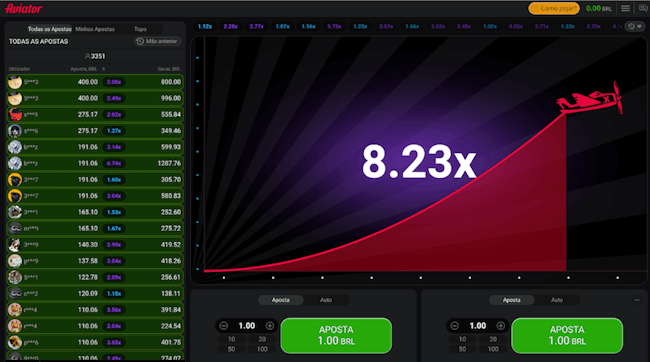Open the hamburger menu icon
The image size is (650, 362).
625,8
